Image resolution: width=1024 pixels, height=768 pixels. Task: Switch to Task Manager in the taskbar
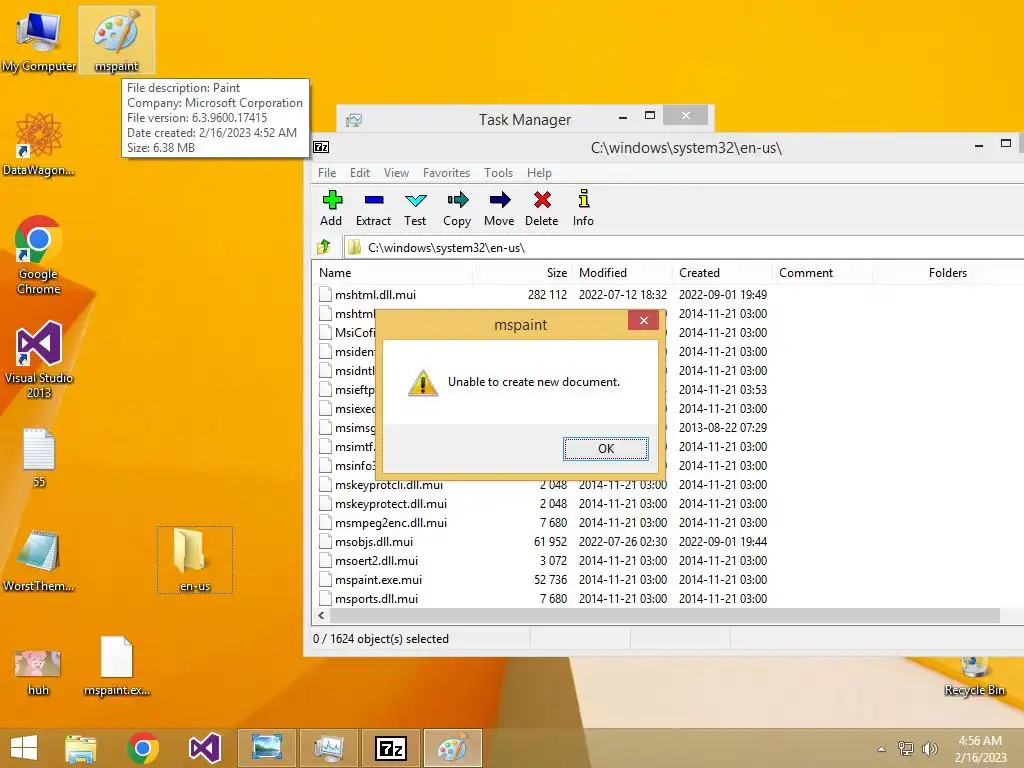tap(328, 748)
